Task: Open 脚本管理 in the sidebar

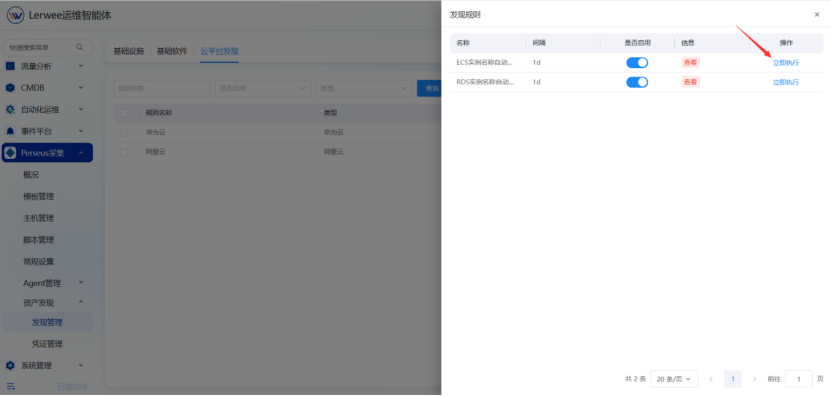Action: (39, 240)
